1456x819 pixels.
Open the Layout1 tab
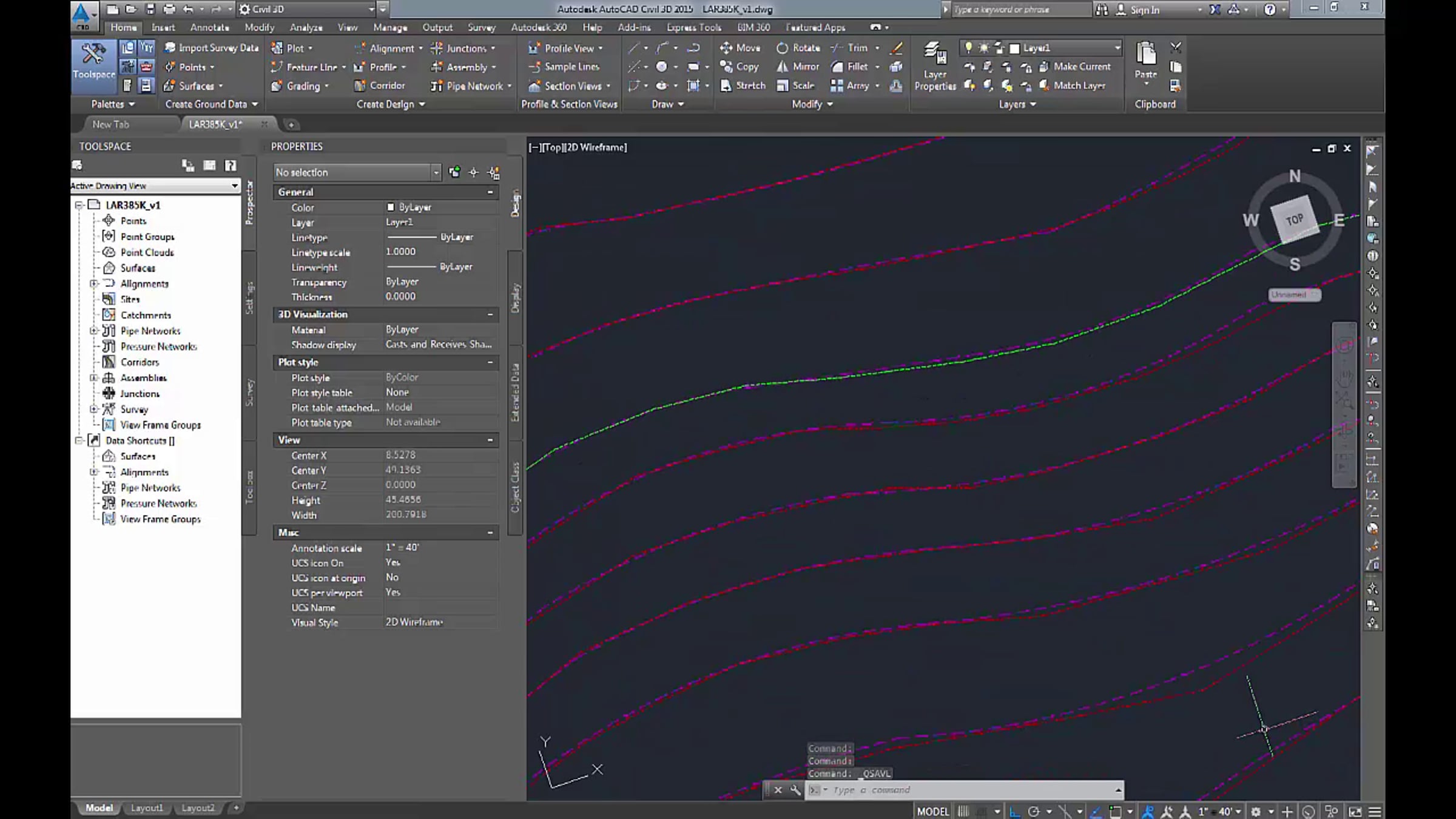[x=147, y=808]
